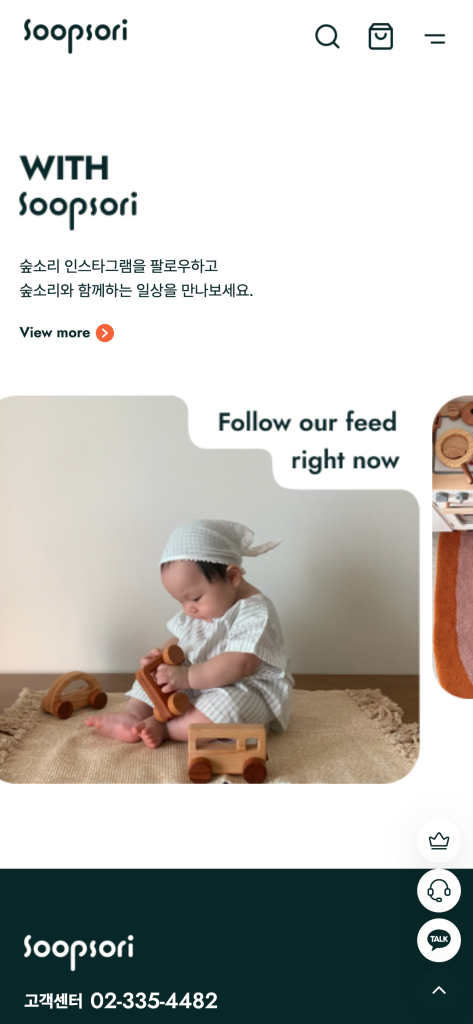The image size is (473, 1024).
Task: Open the KakaoTalk chat button
Action: coord(439,940)
